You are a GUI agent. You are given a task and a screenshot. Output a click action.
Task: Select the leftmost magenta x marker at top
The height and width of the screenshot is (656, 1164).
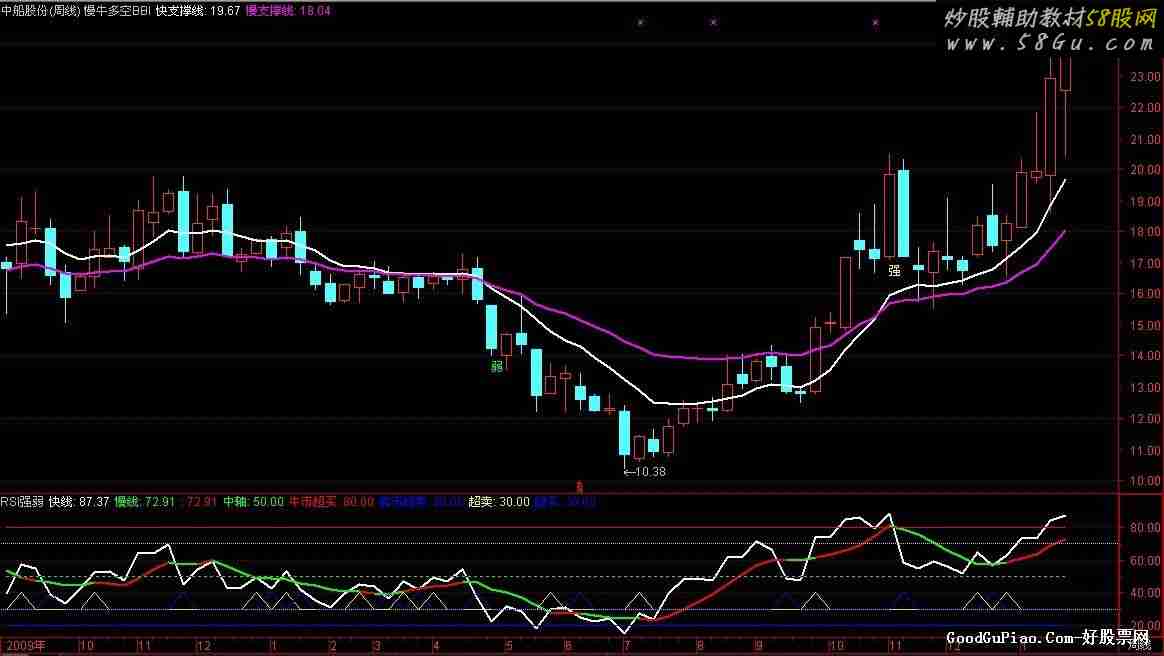coord(641,22)
